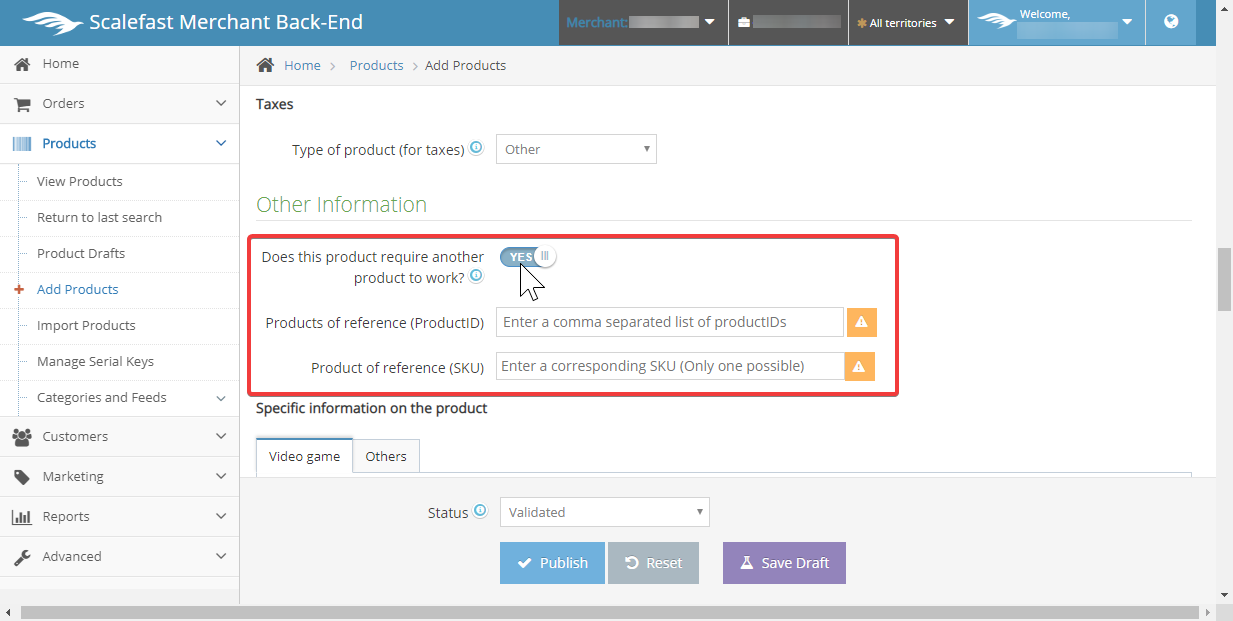Image resolution: width=1233 pixels, height=621 pixels.
Task: Toggle the 'require another product' YES switch
Action: pos(528,256)
